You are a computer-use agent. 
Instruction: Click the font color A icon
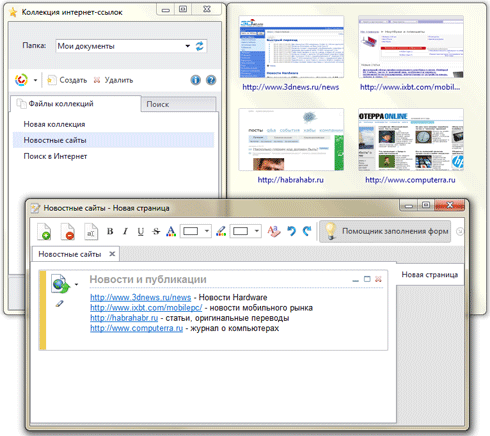171,231
